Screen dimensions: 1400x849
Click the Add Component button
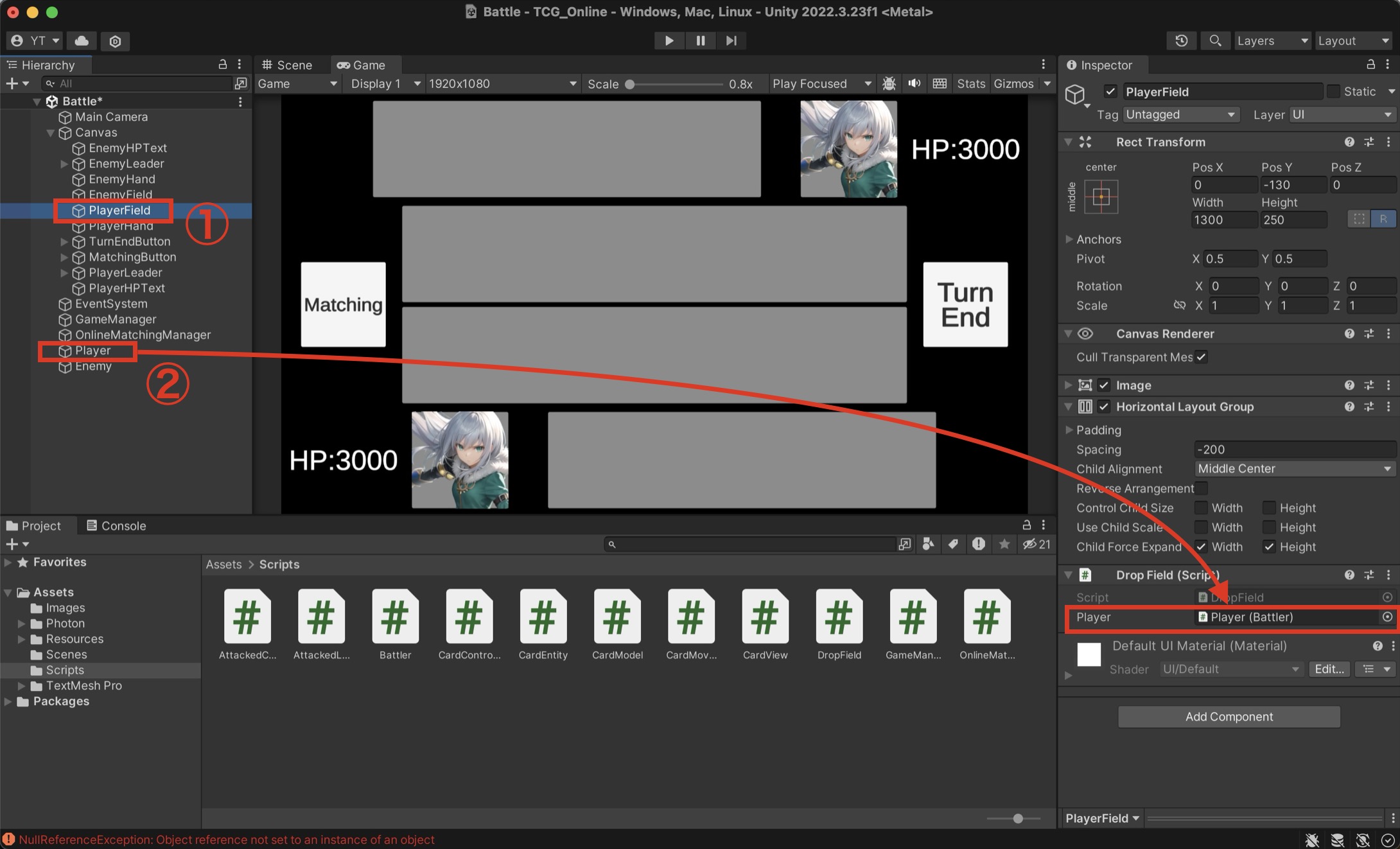[x=1229, y=717]
